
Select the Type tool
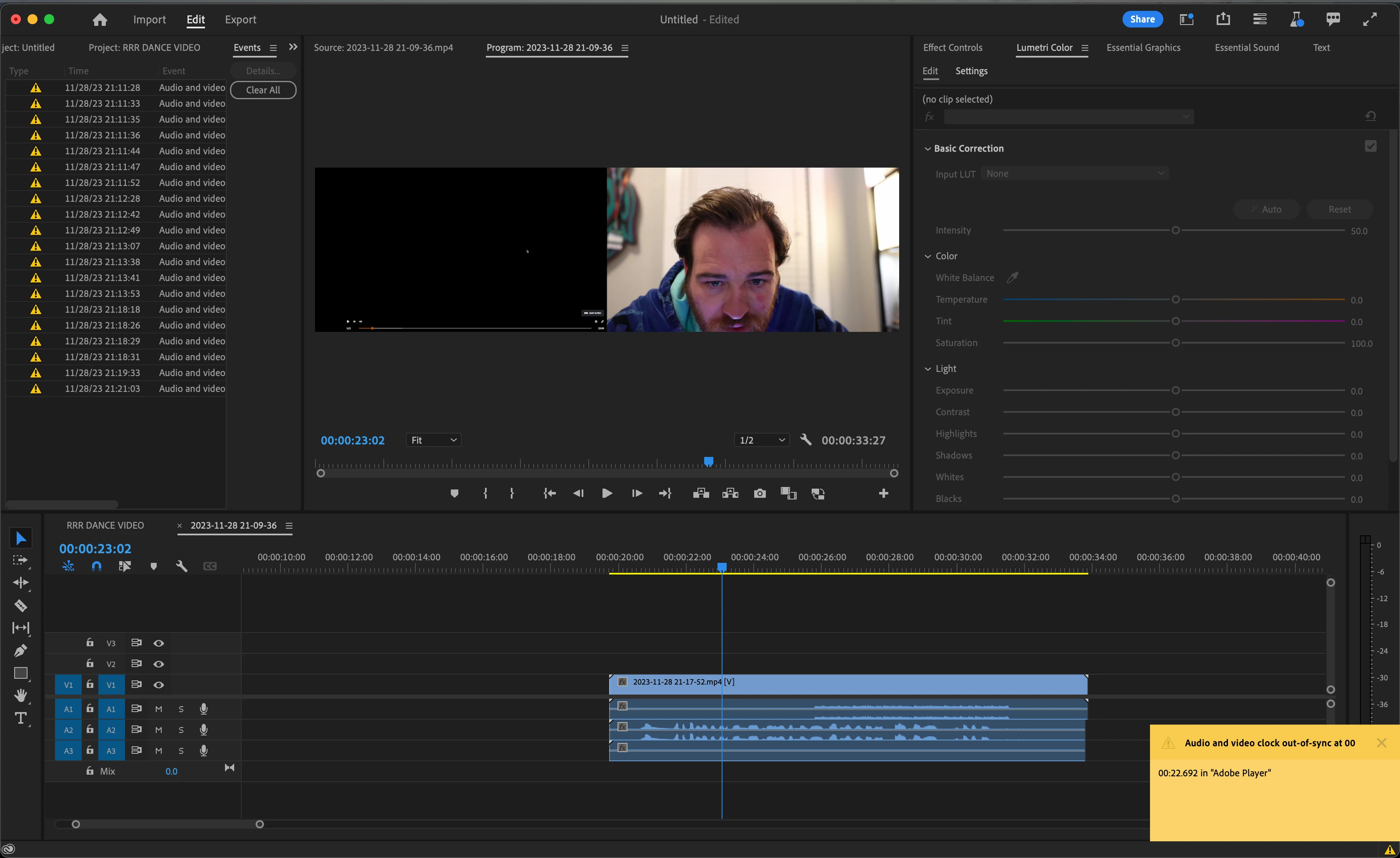click(x=20, y=718)
